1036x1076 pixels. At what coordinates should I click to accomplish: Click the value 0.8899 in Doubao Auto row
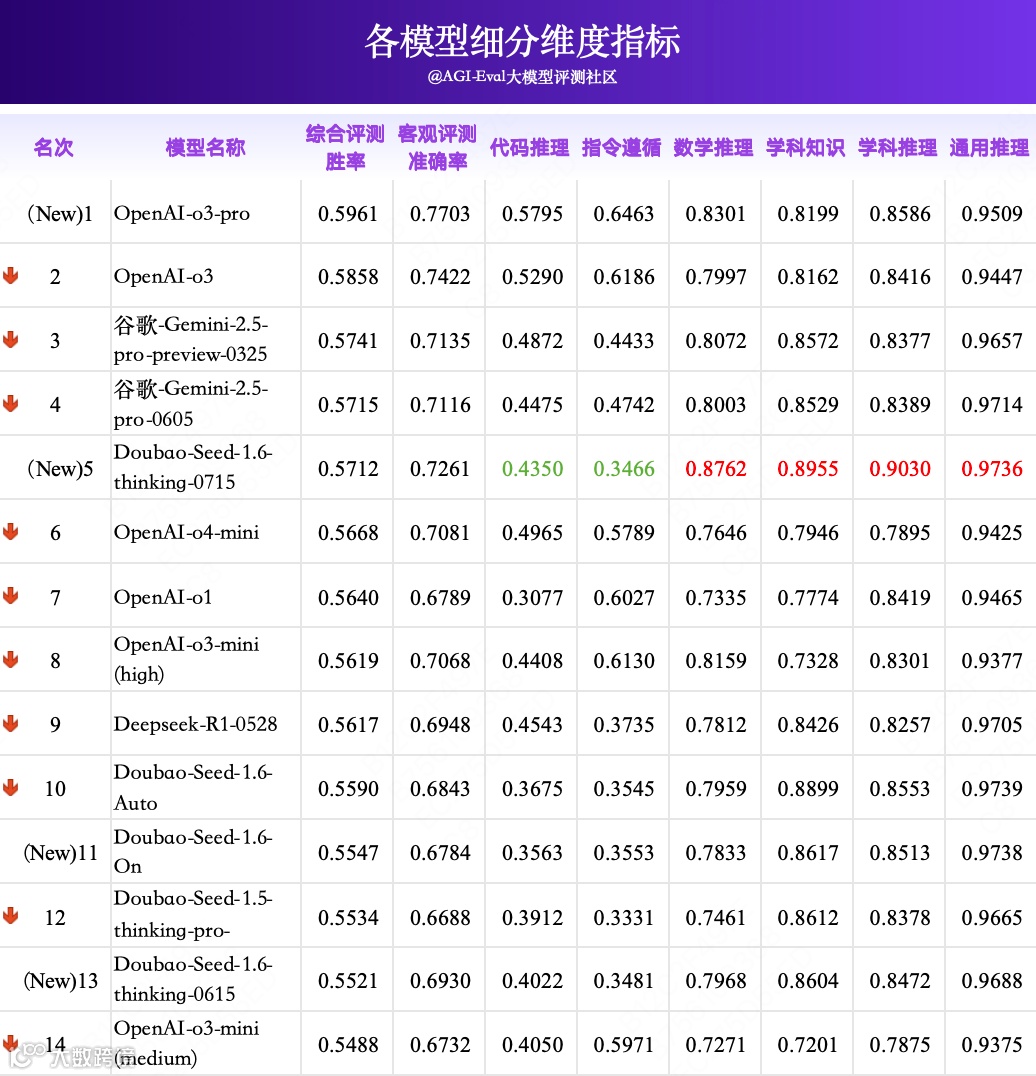tap(808, 788)
